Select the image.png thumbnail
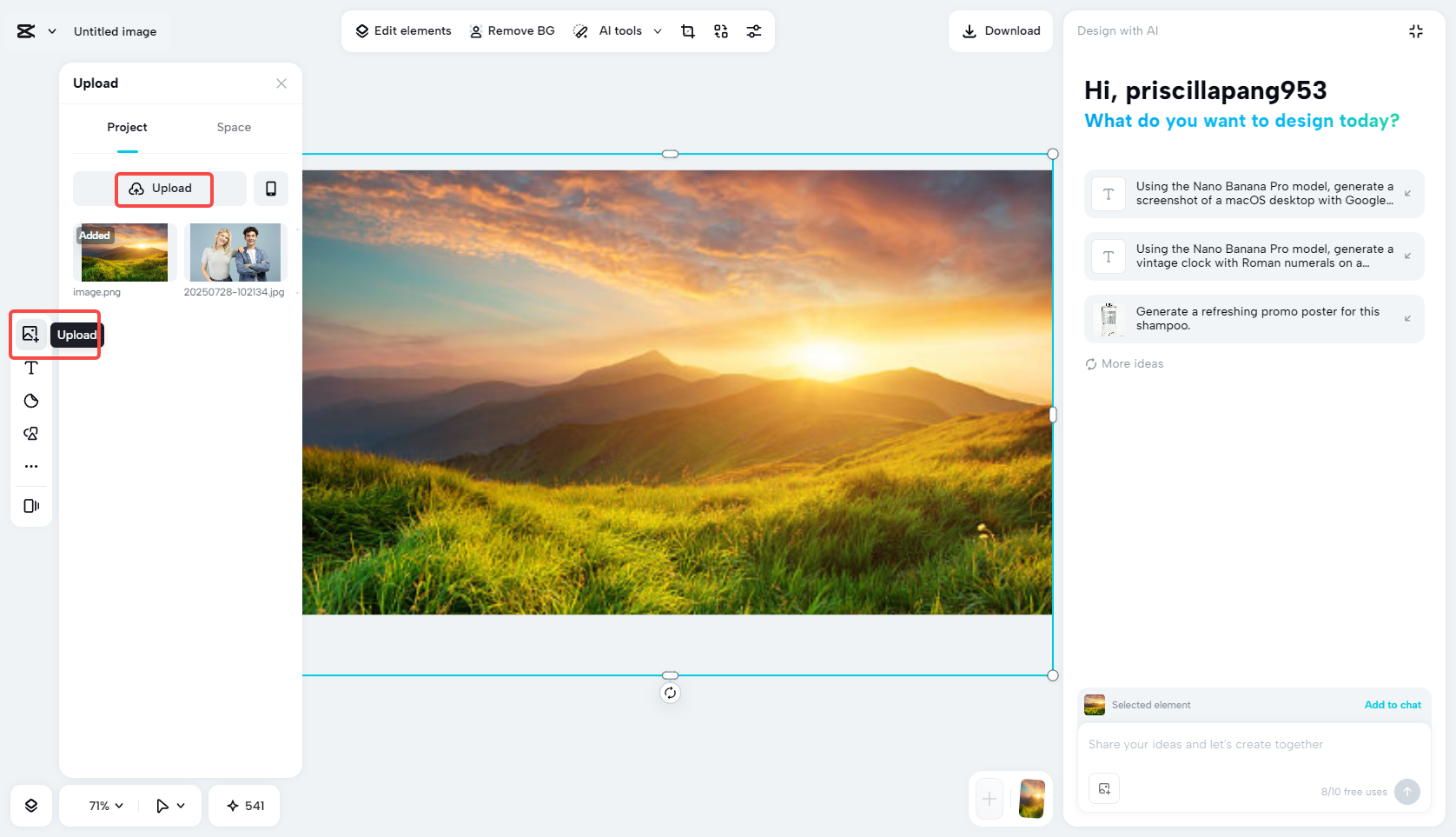Viewport: 1456px width, 837px height. [124, 252]
